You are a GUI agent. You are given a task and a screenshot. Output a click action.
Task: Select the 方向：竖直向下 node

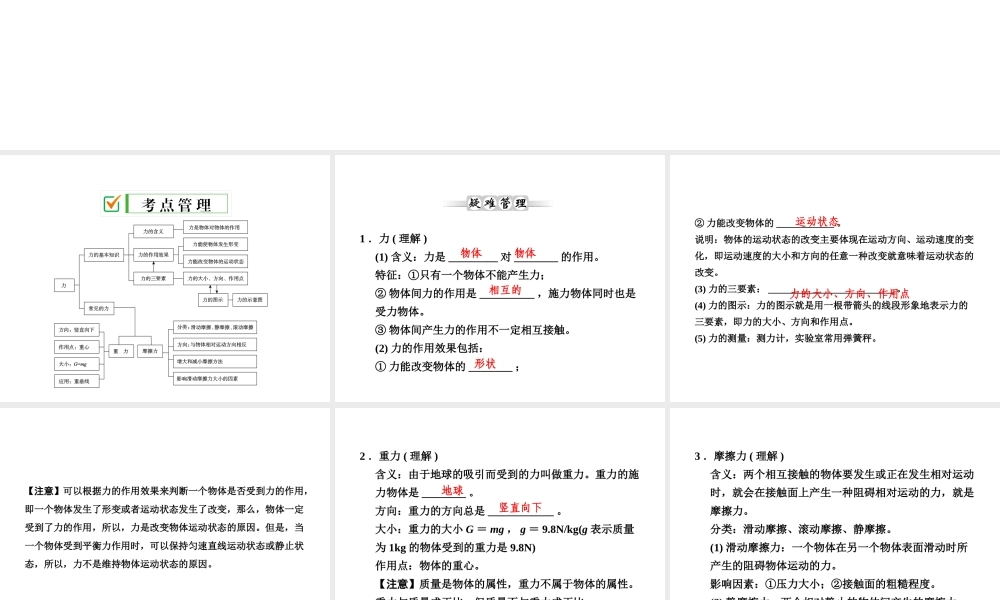pos(77,330)
